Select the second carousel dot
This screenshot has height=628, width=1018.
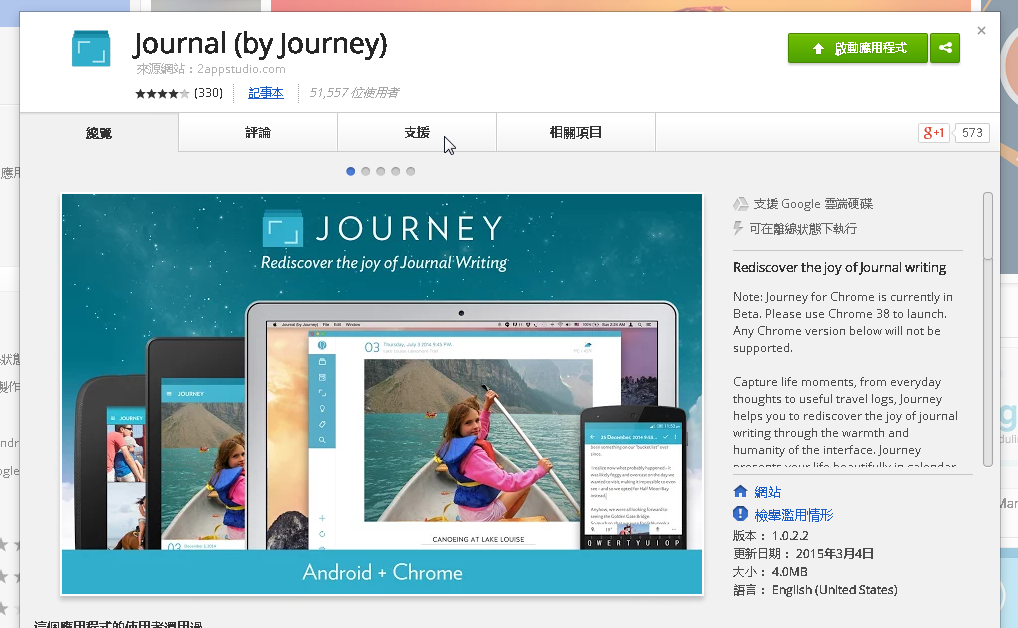[x=366, y=171]
